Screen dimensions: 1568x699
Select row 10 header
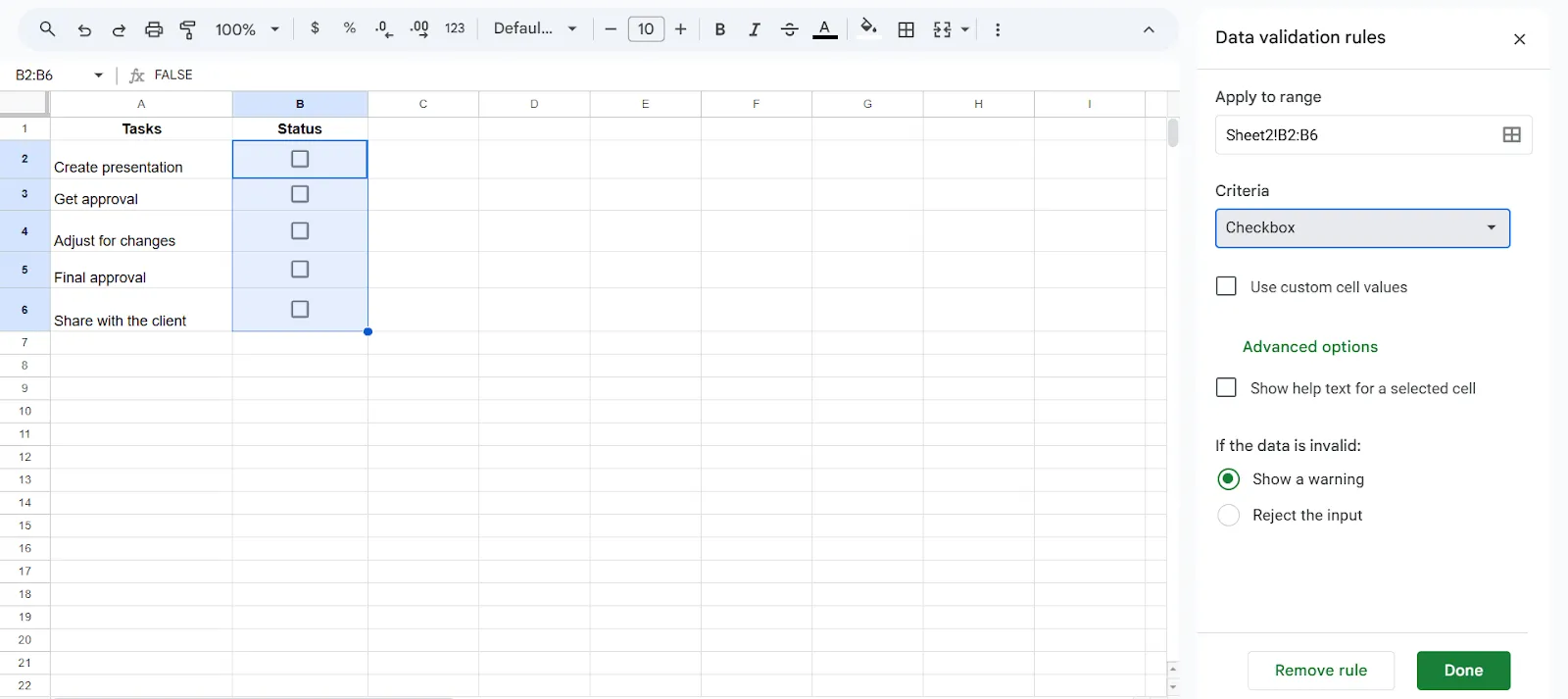(24, 411)
